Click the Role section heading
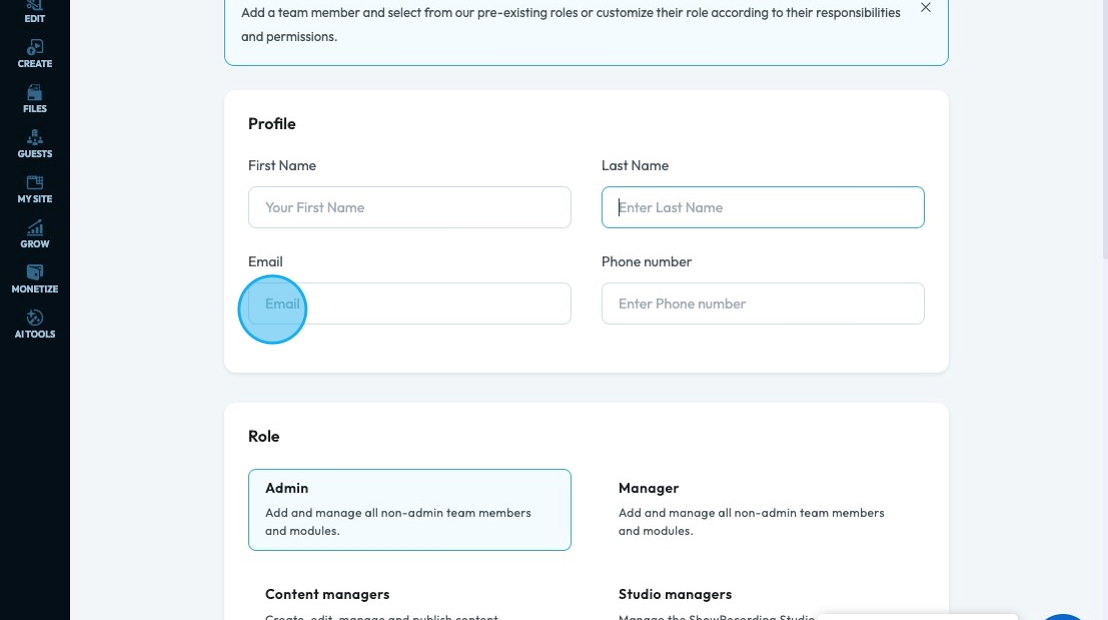Screen dimensions: 1108x620 [264, 436]
